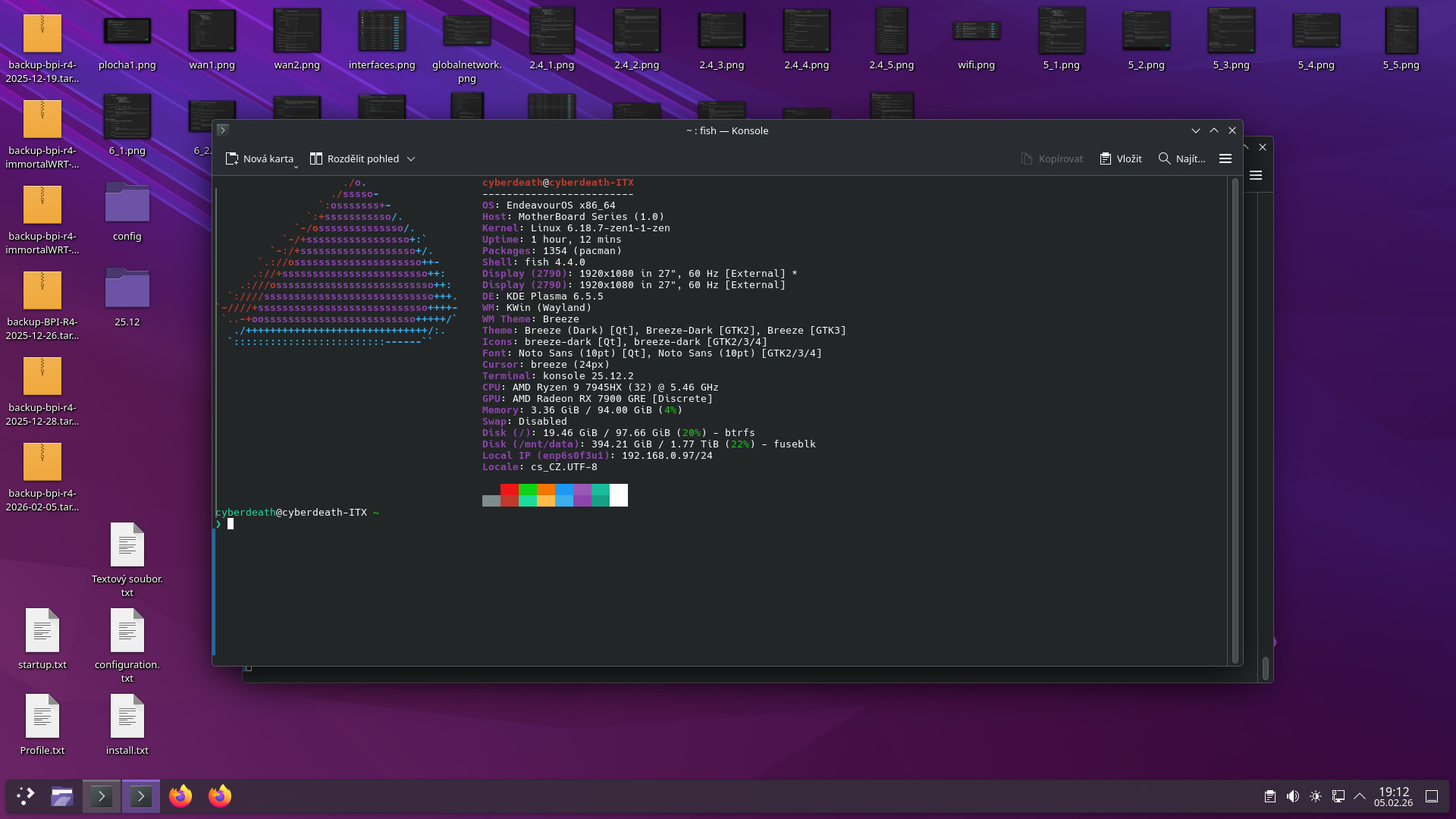
Task: Open the Konsole hamburger menu
Action: (x=1225, y=158)
